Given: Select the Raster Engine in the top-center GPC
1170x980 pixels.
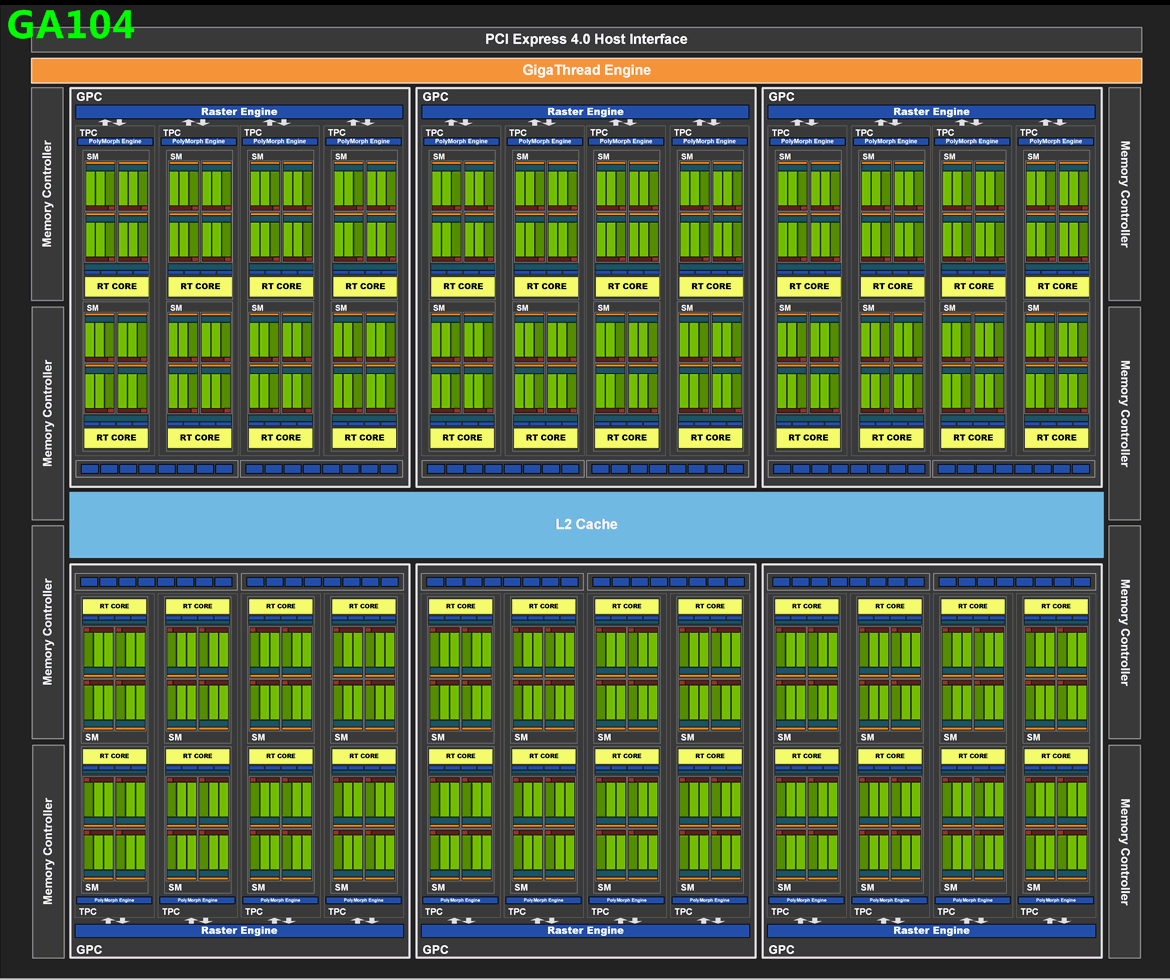Looking at the screenshot, I should (585, 112).
